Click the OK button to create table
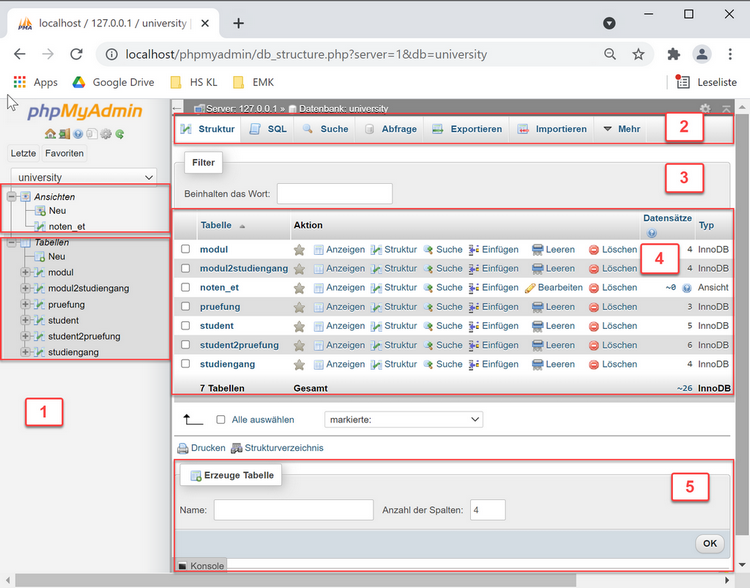The height and width of the screenshot is (588, 750). [710, 544]
